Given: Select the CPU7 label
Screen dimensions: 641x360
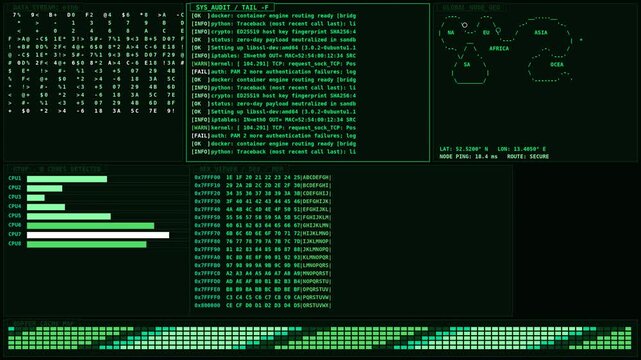Looking at the screenshot, I should [15, 234].
